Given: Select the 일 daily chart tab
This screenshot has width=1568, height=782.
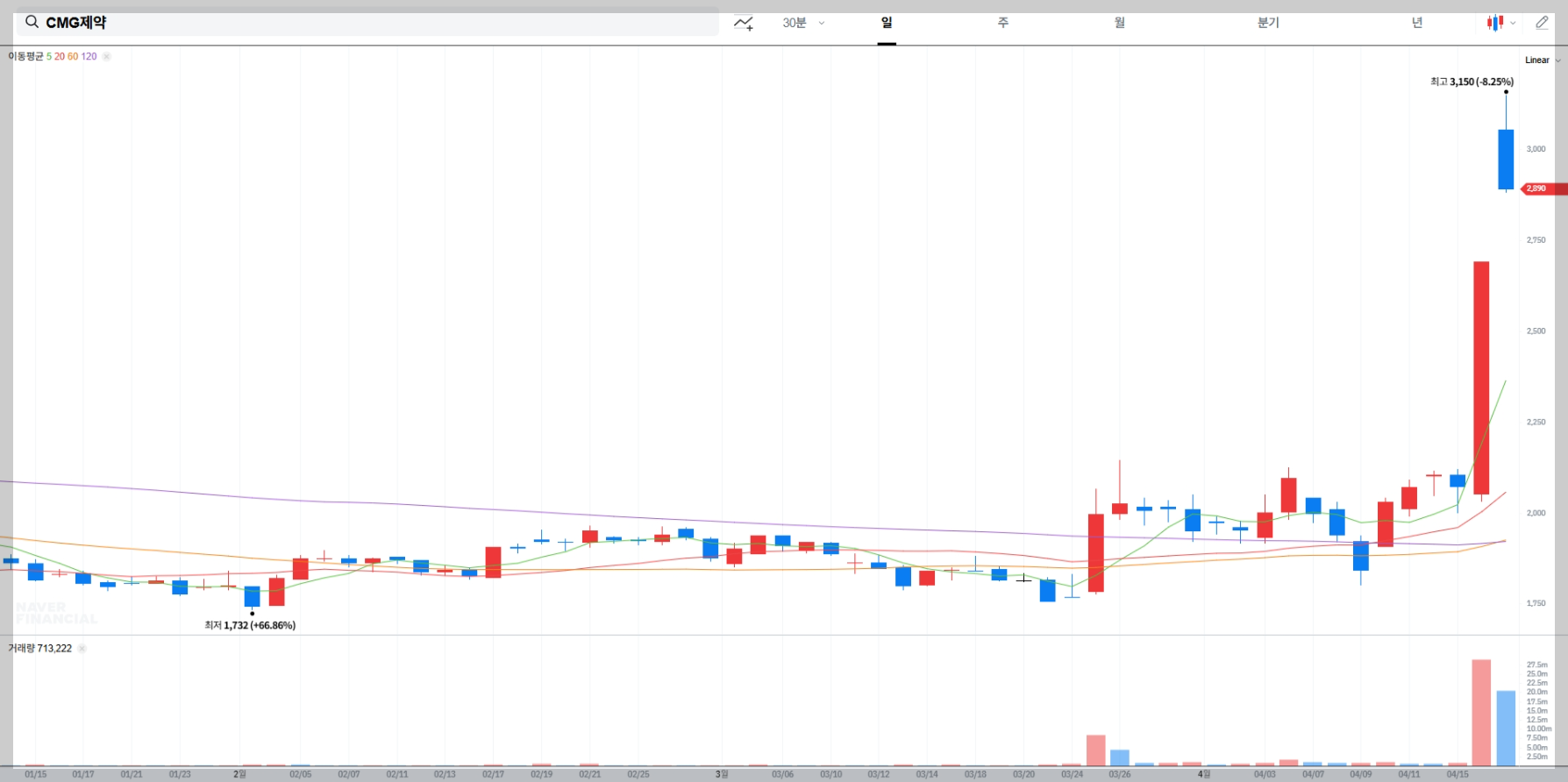Looking at the screenshot, I should 887,23.
